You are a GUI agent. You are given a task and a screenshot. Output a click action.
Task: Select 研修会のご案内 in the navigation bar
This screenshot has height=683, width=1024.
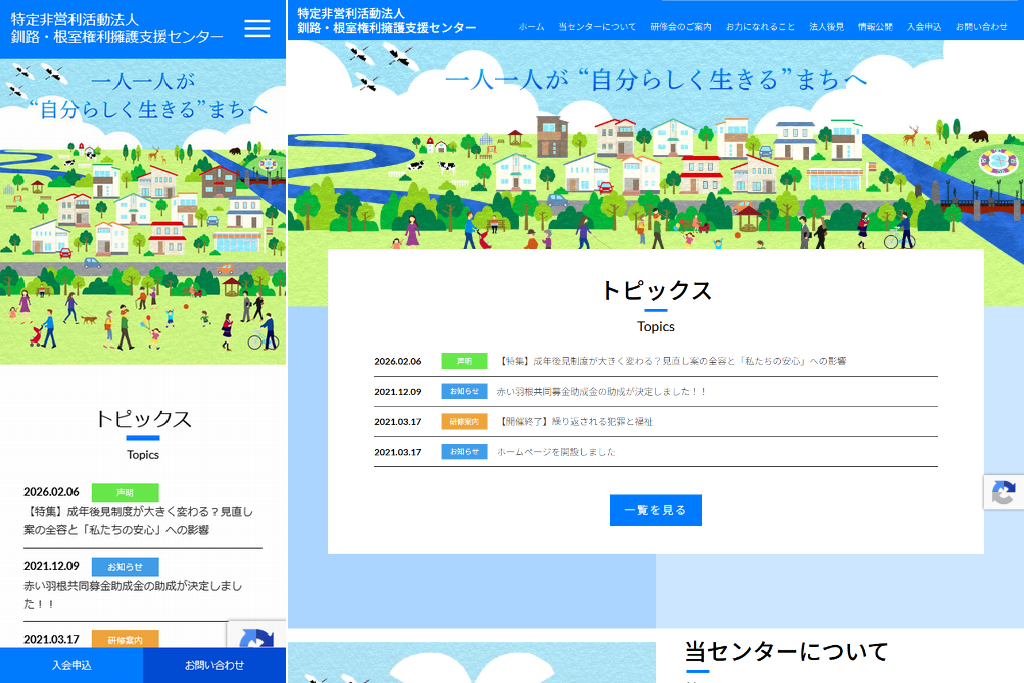(x=680, y=27)
